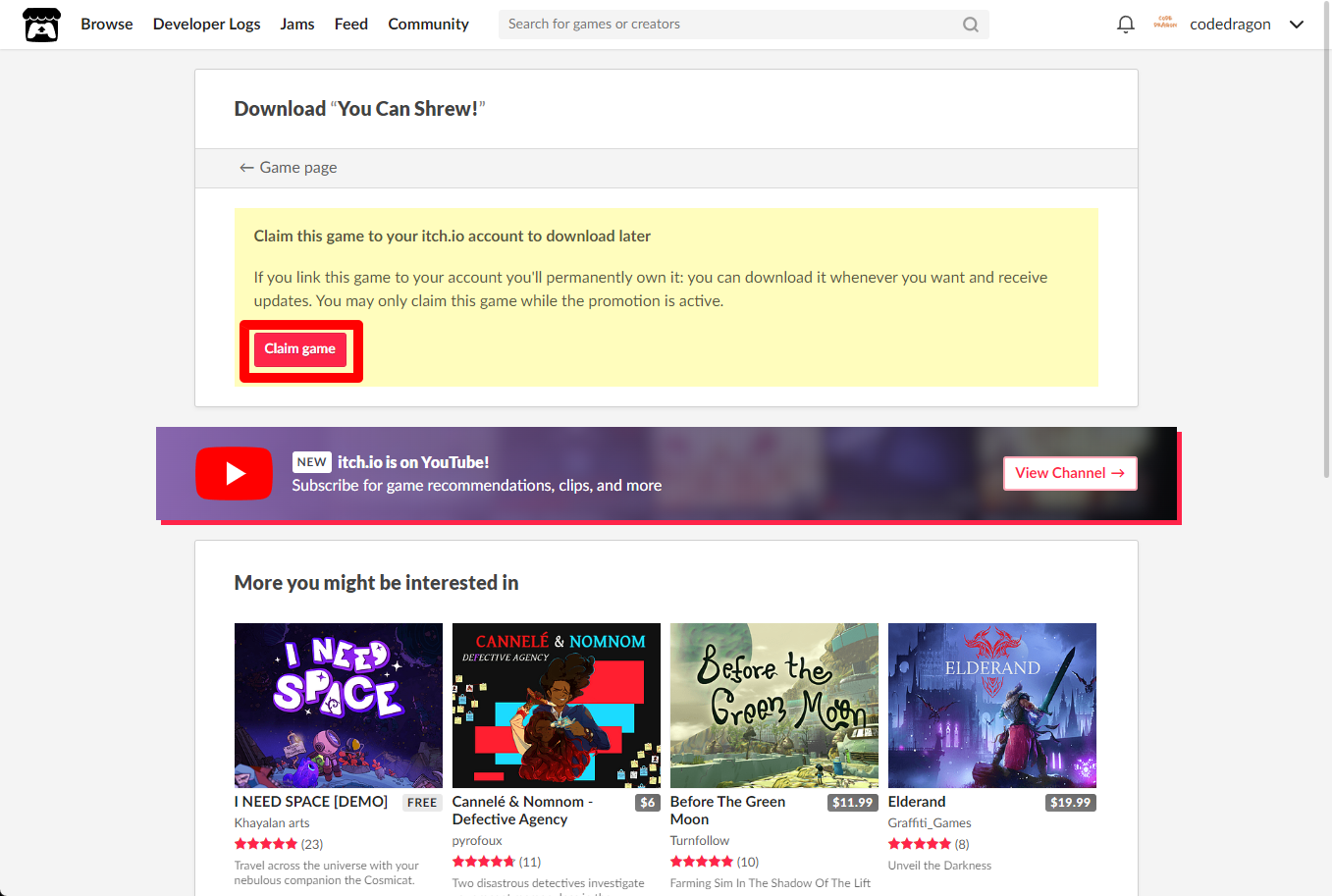Open Cannelé & Nomnom - Defective Agency title
The image size is (1332, 896).
[x=522, y=811]
